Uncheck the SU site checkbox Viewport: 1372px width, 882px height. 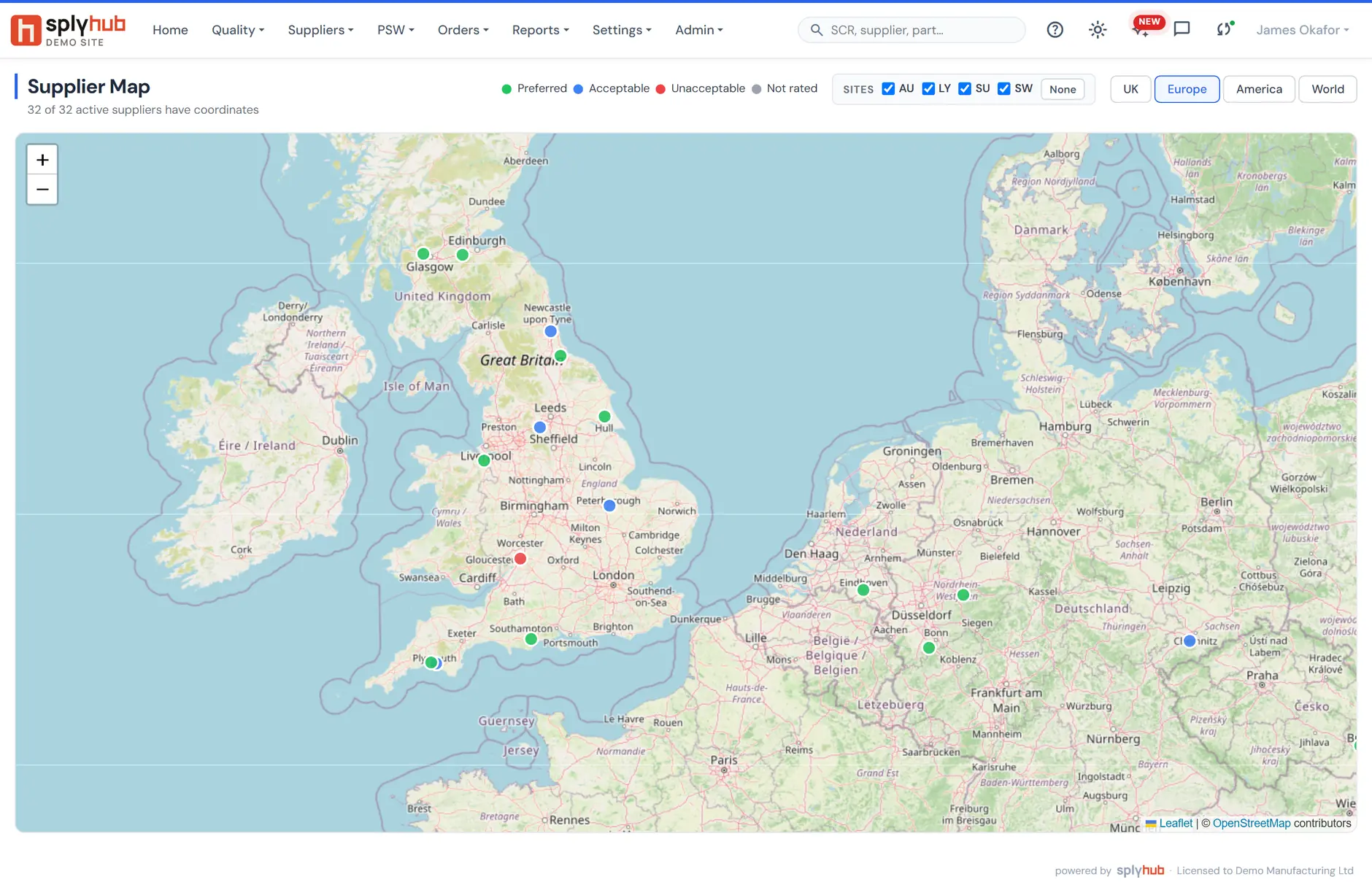pyautogui.click(x=965, y=89)
